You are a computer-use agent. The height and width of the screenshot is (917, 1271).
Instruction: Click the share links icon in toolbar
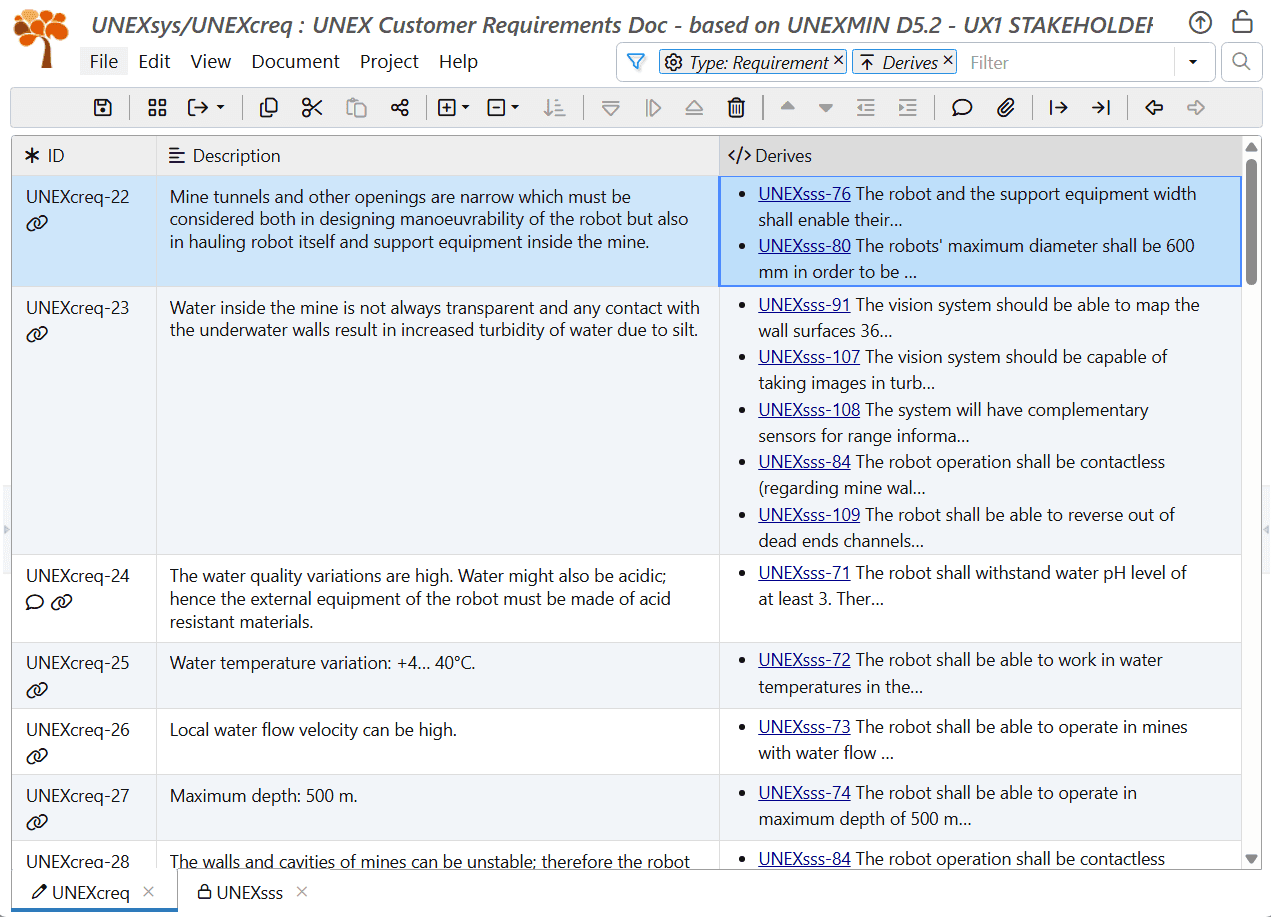point(400,107)
